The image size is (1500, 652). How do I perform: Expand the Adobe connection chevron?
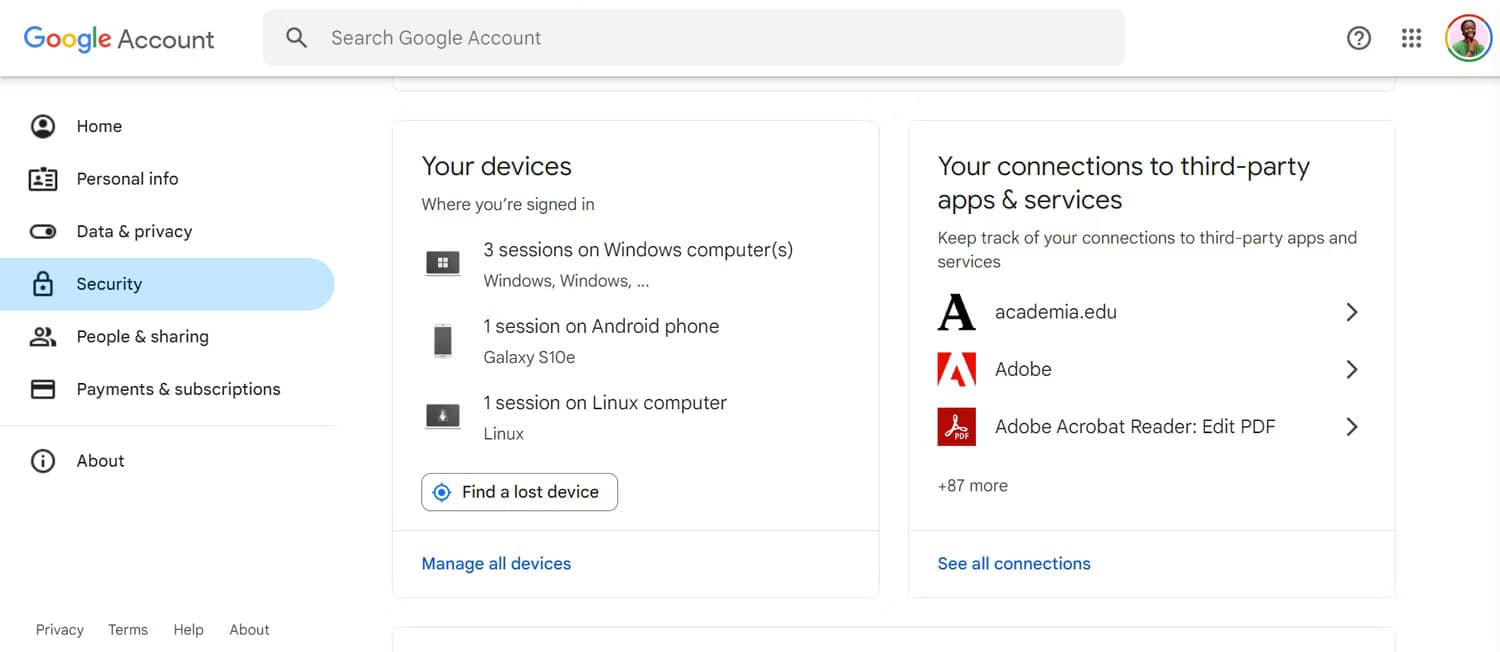coord(1351,369)
